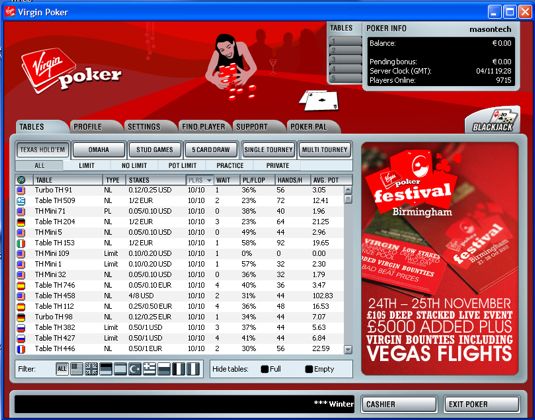Sort list by TYPE column header
This screenshot has height=420, width=535.
pyautogui.click(x=114, y=180)
